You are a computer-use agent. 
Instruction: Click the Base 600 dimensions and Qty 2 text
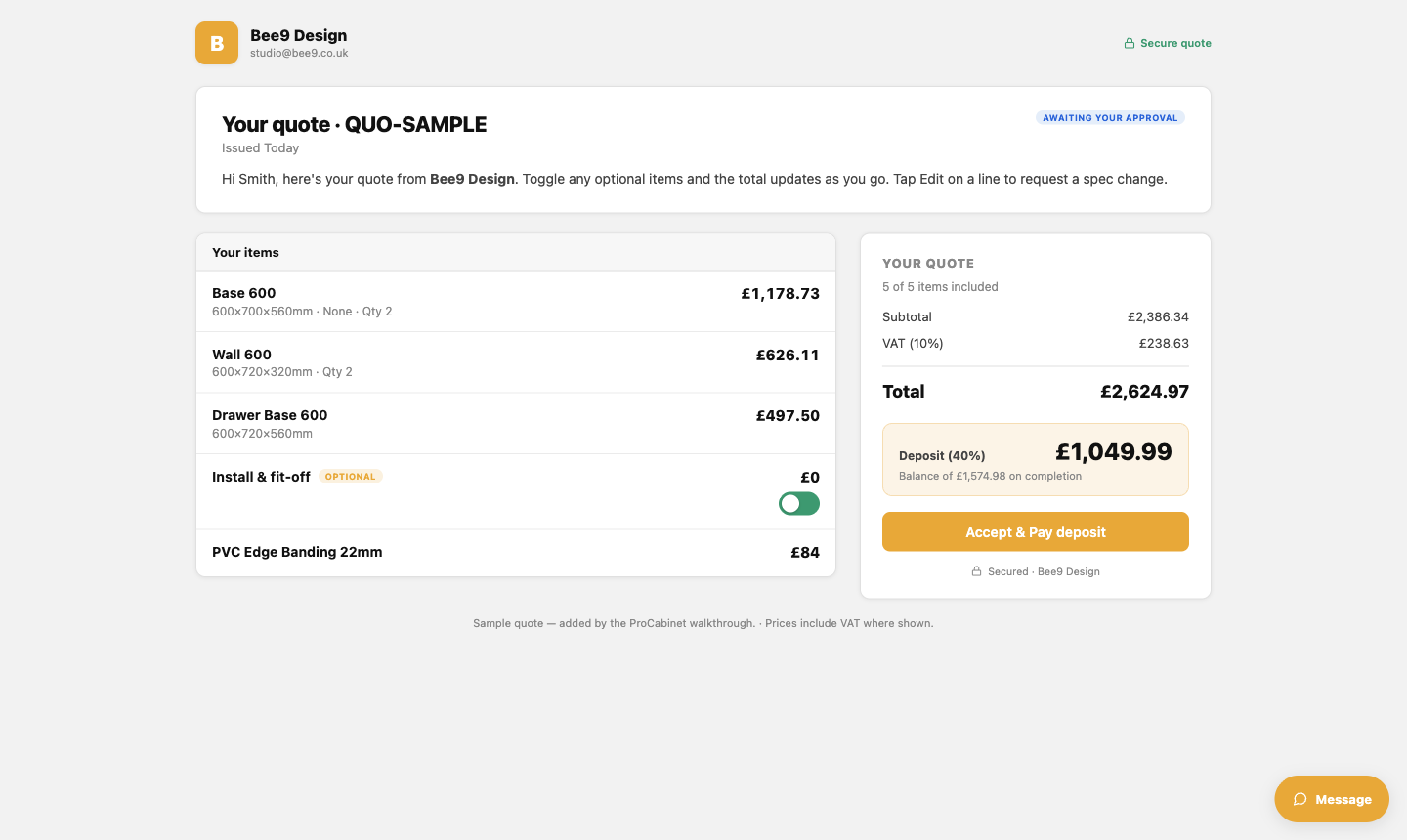302,311
